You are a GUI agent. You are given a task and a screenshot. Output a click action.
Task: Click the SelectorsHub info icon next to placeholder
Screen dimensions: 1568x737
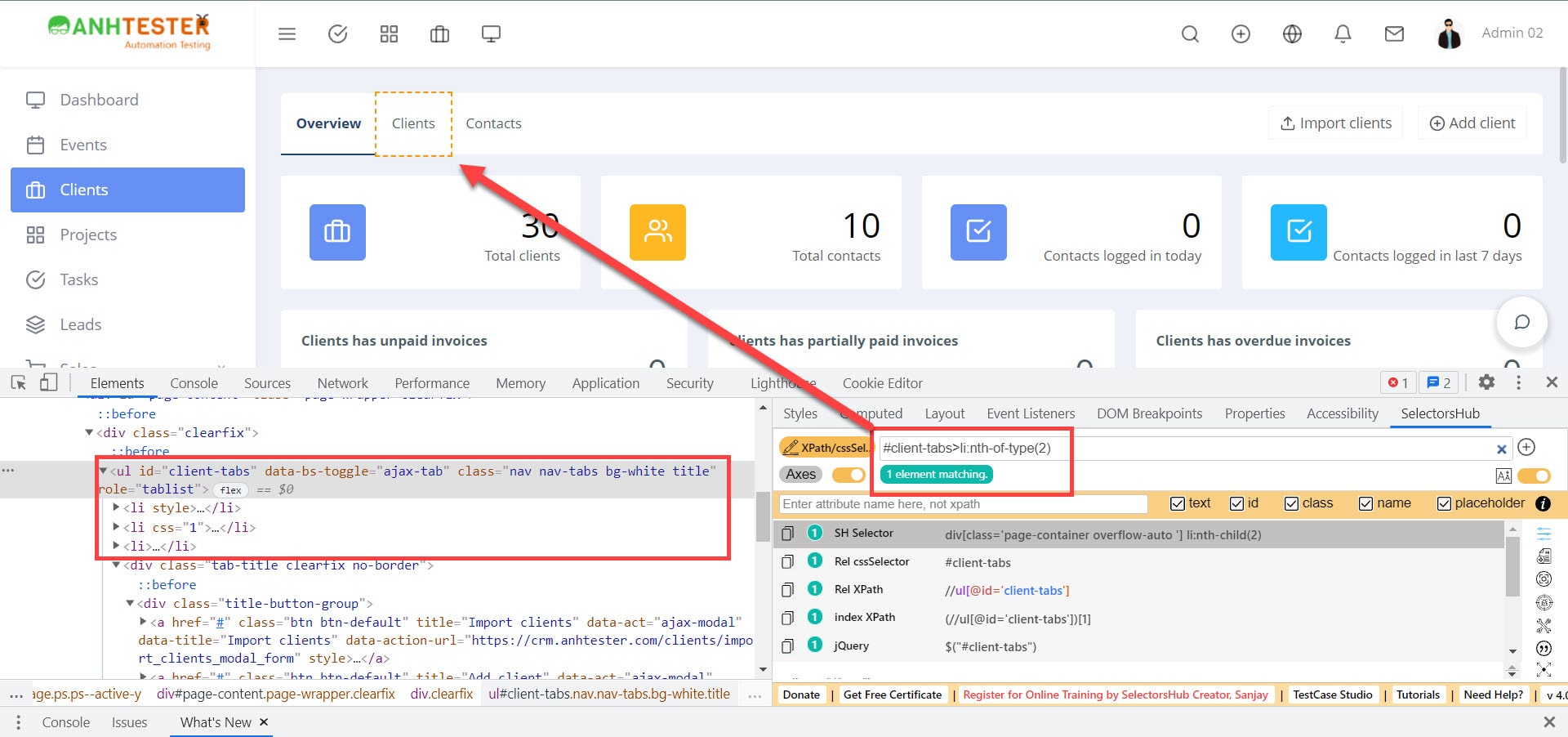pyautogui.click(x=1543, y=503)
